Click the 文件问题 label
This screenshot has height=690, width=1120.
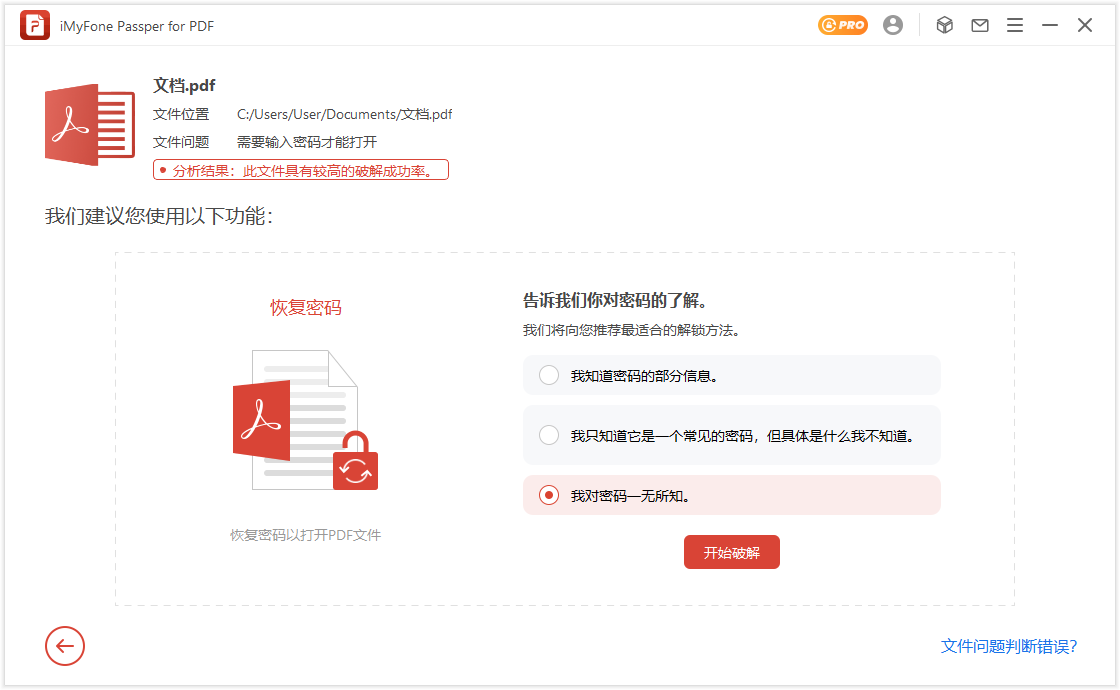(x=181, y=142)
